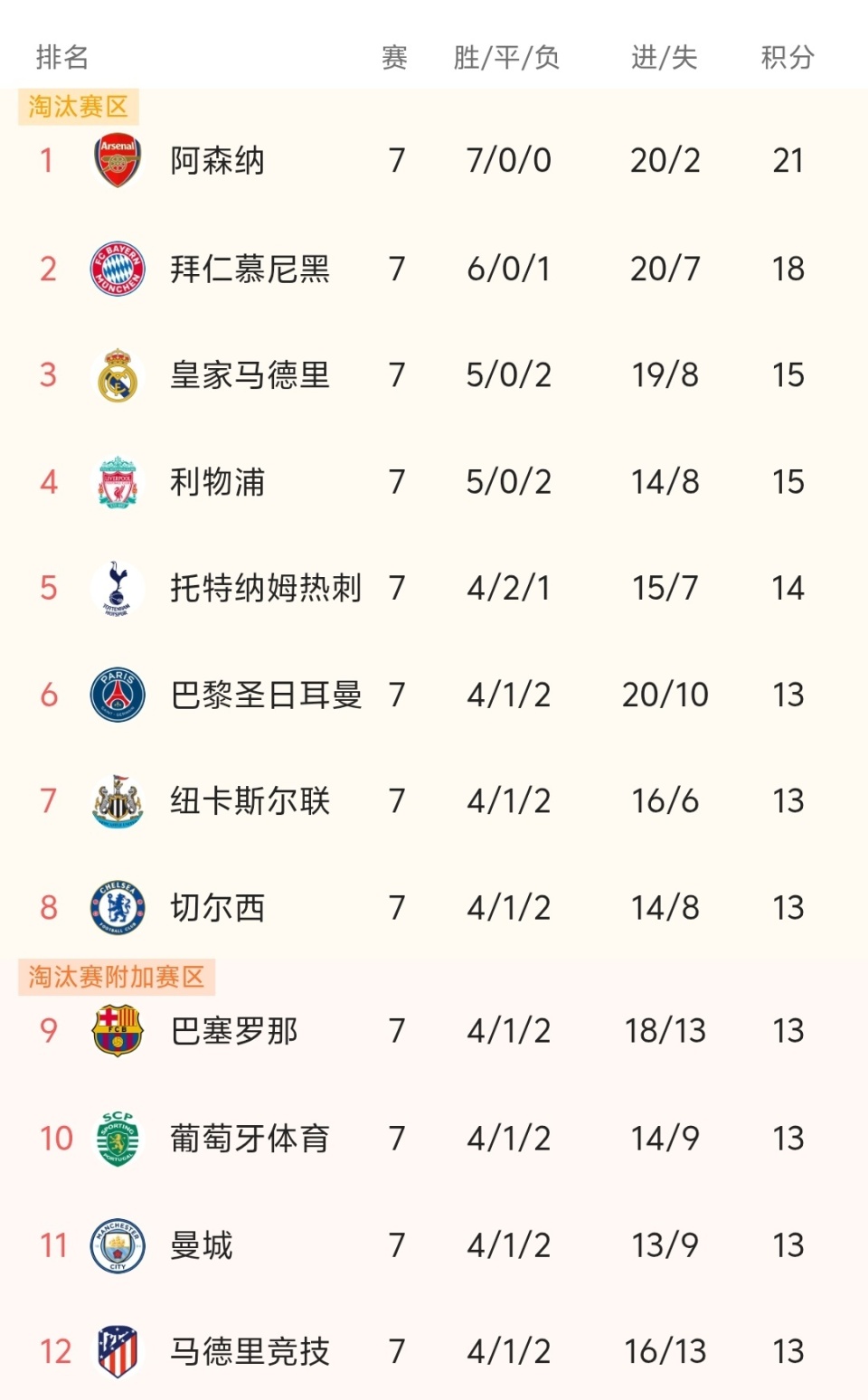Click the Sporting CP logo
Screen dimensions: 868x1400
point(118,1139)
